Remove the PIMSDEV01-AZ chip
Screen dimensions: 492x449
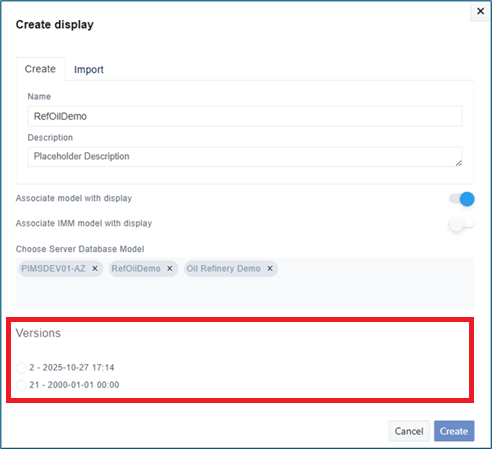point(95,269)
